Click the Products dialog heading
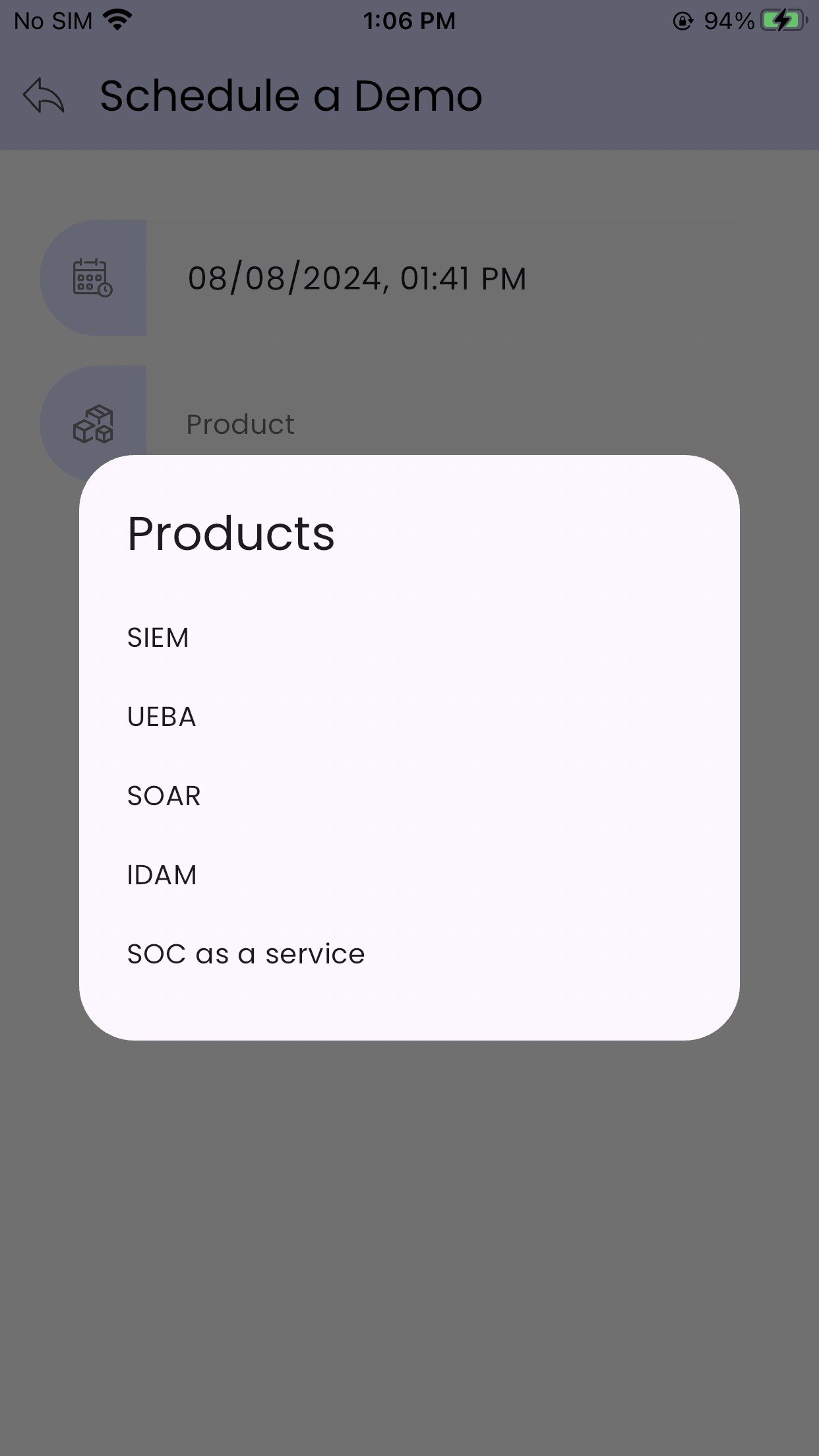Viewport: 819px width, 1456px height. click(x=231, y=533)
